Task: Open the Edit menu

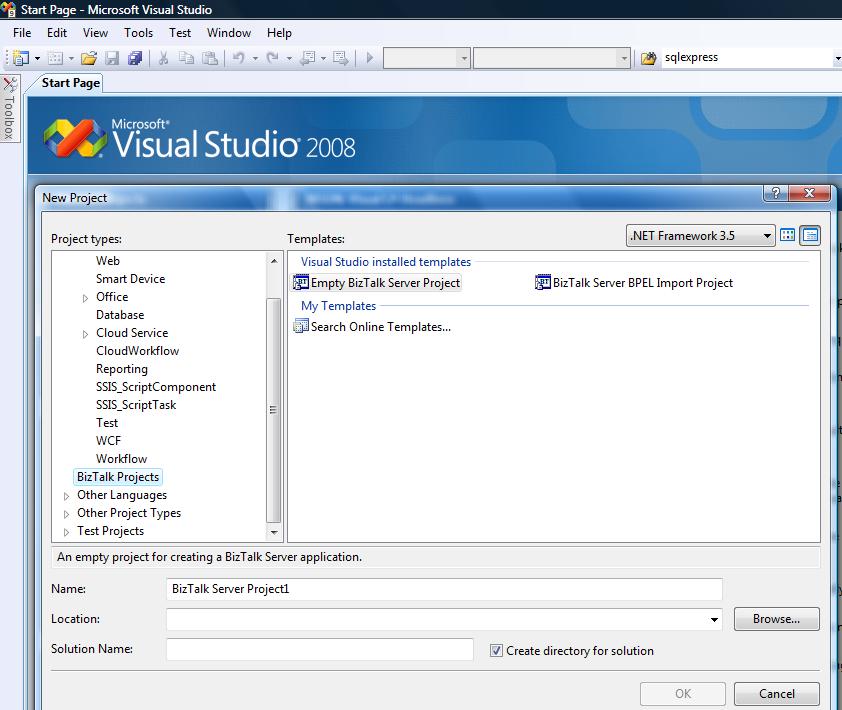Action: point(57,33)
